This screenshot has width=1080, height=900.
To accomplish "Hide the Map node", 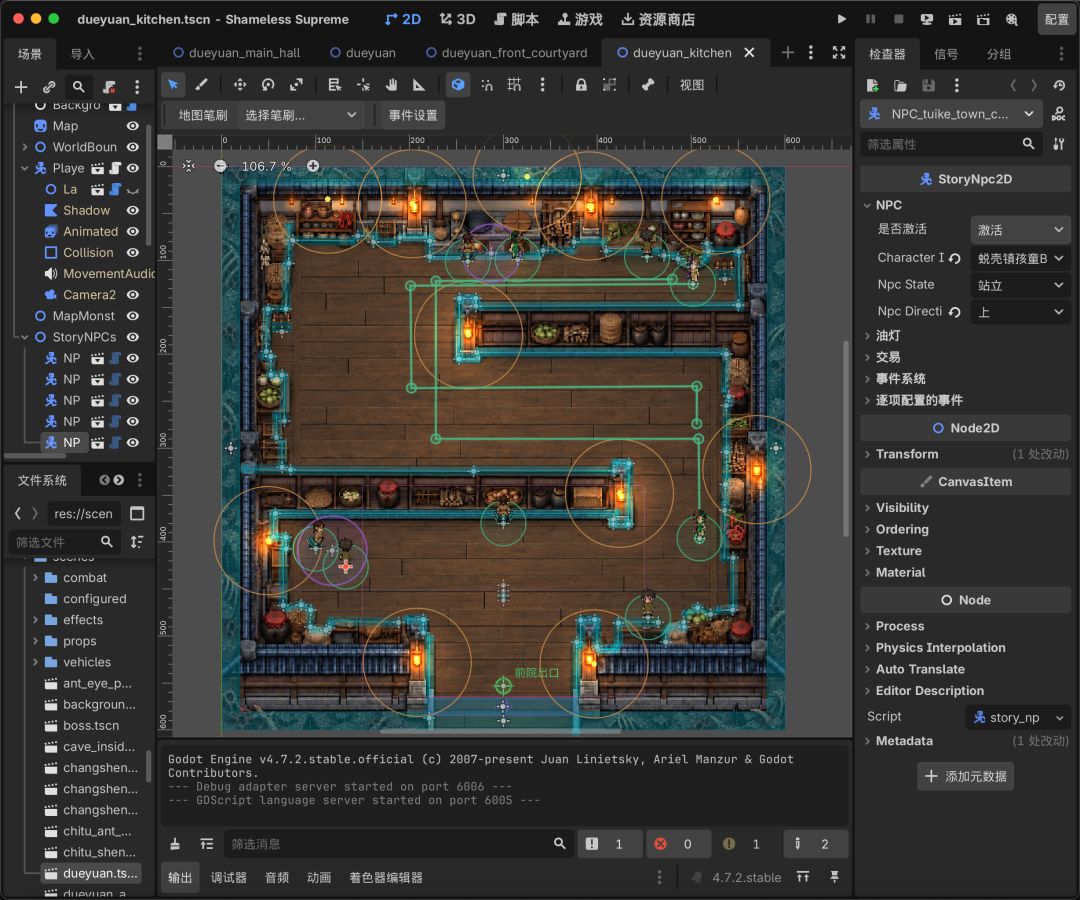I will [x=133, y=126].
